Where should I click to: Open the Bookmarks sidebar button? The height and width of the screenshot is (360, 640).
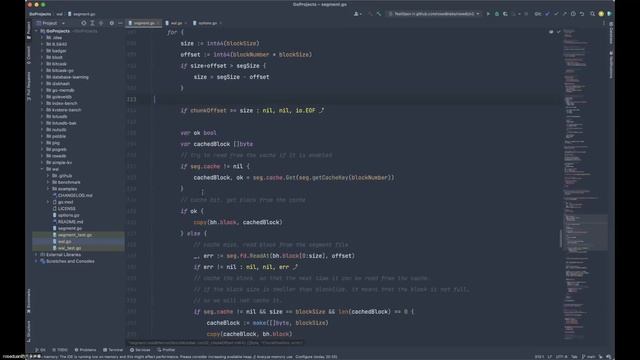[x=29, y=301]
